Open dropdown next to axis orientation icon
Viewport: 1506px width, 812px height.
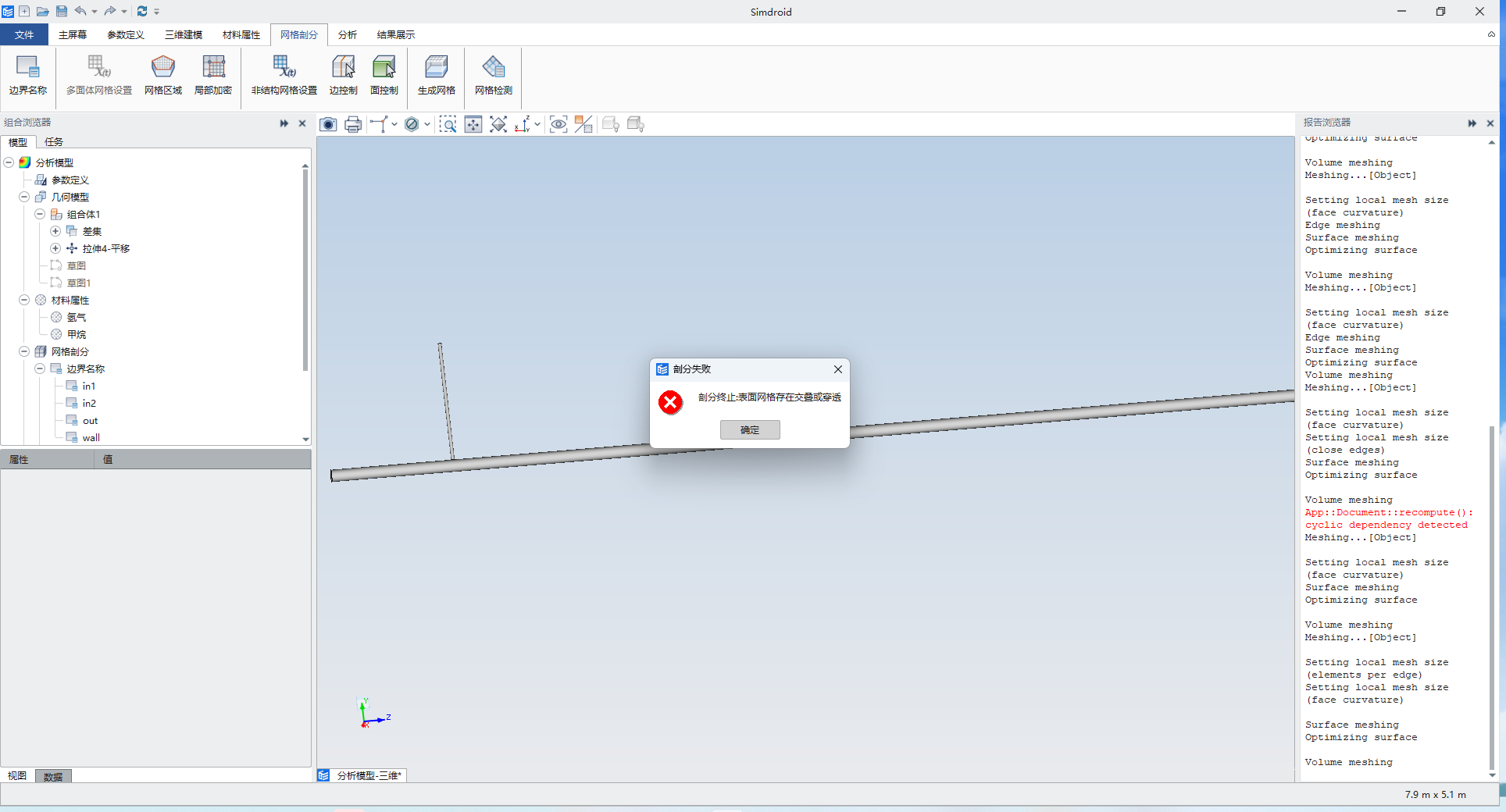click(537, 124)
